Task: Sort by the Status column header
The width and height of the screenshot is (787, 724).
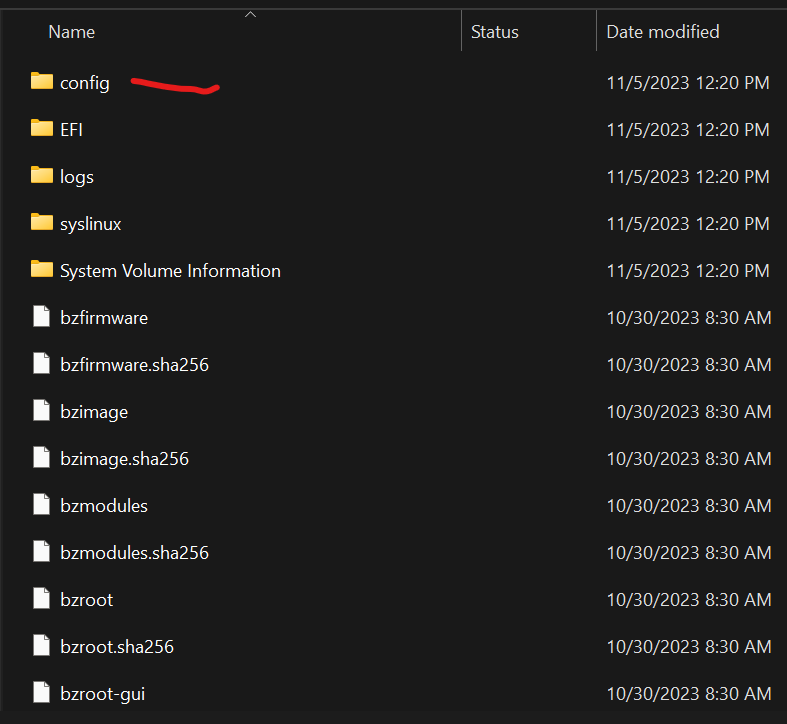Action: 494,32
